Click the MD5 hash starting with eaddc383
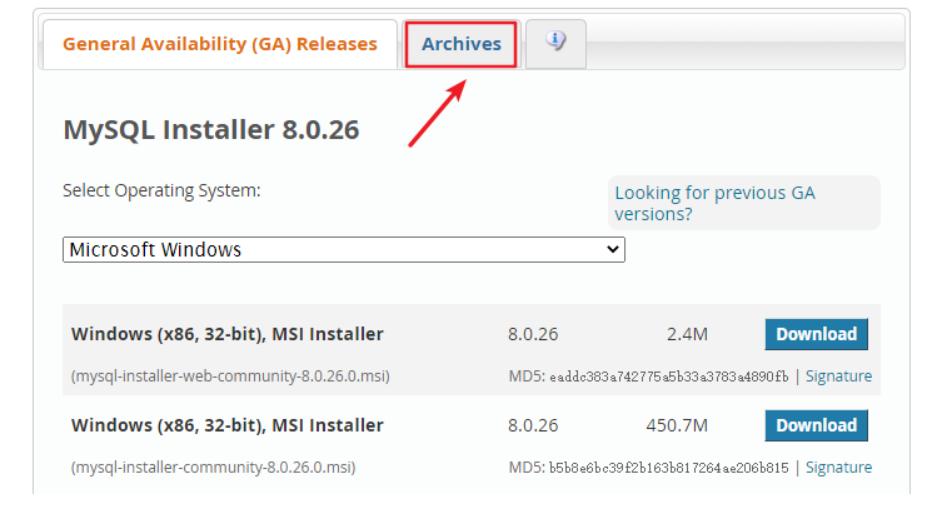This screenshot has width=927, height=509. click(669, 377)
